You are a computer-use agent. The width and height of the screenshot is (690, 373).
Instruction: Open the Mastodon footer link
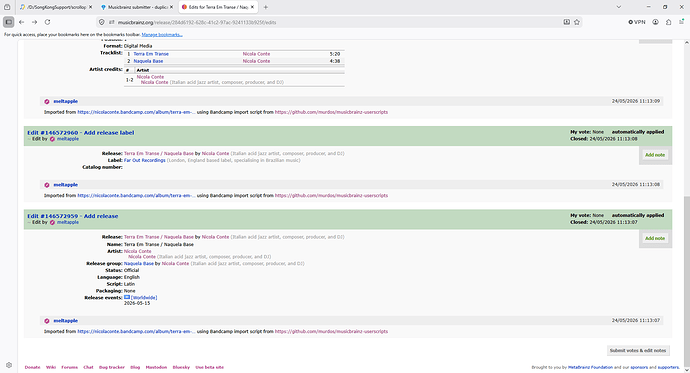(x=156, y=367)
